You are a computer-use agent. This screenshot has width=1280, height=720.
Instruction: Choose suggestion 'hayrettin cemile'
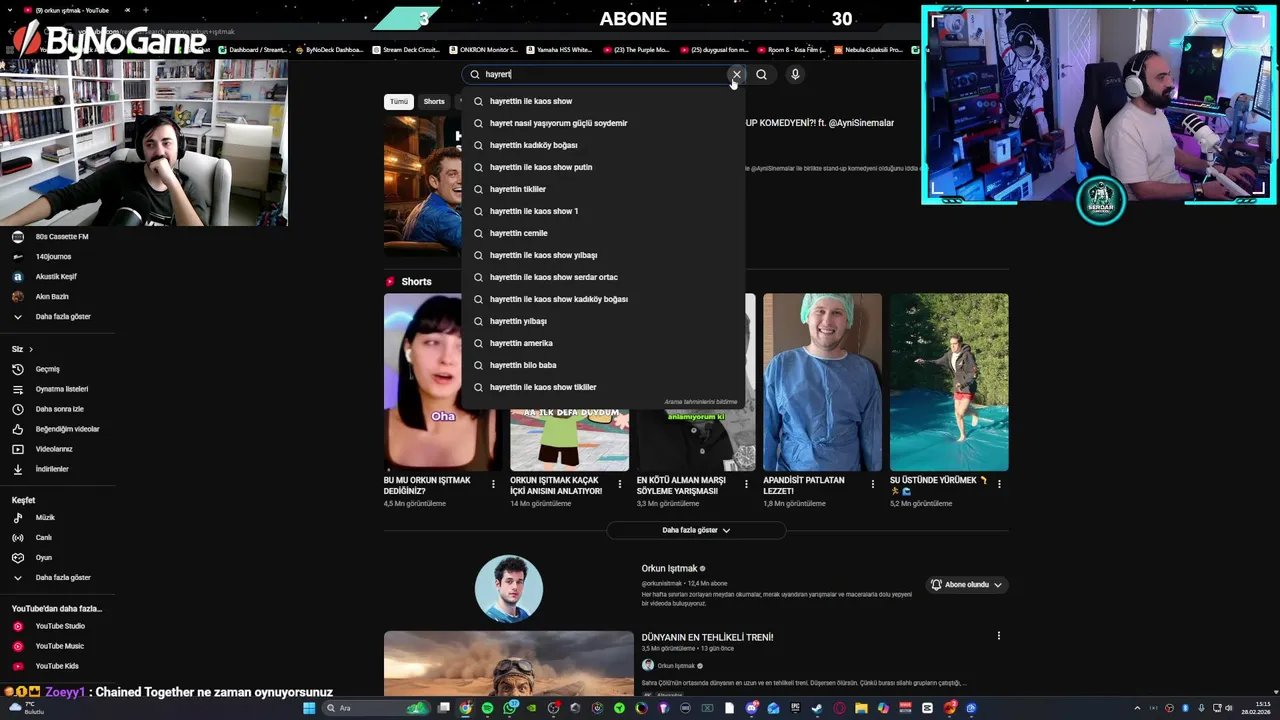(x=604, y=233)
